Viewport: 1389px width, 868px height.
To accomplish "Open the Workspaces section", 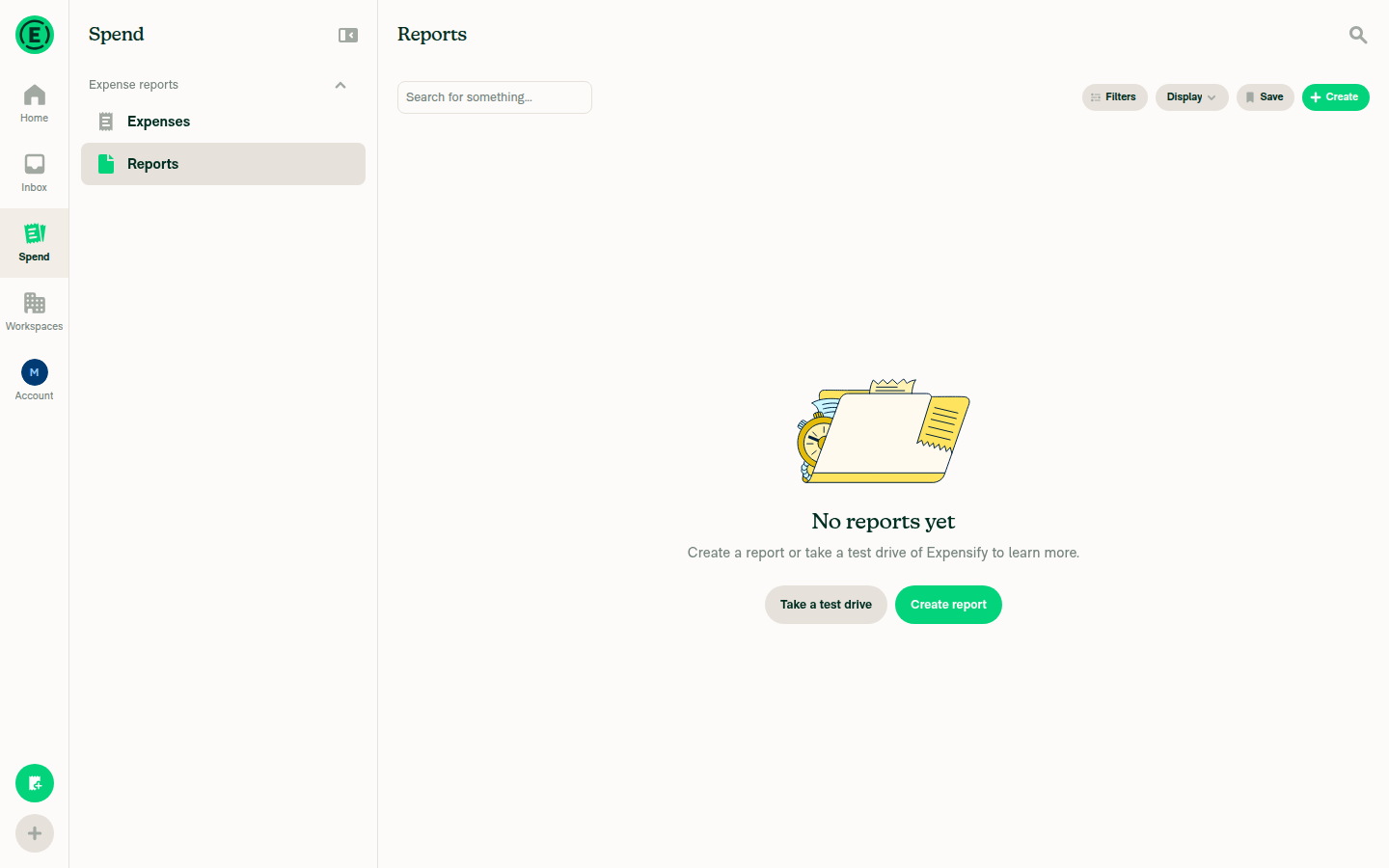I will [35, 312].
